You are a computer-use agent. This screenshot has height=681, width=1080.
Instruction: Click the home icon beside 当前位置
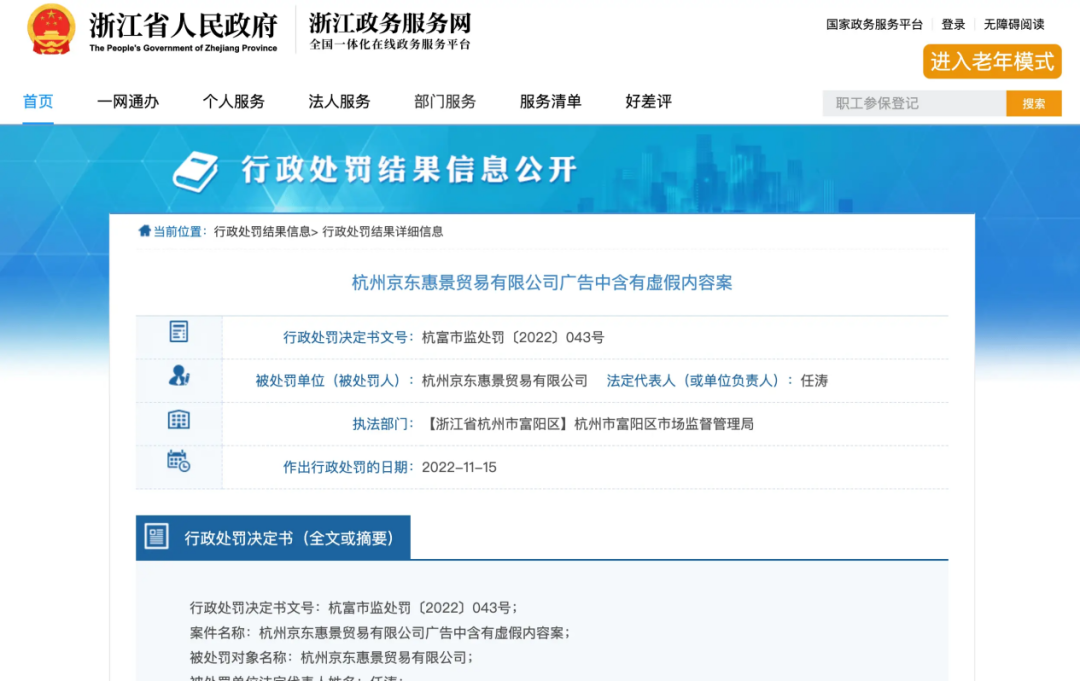(x=145, y=231)
